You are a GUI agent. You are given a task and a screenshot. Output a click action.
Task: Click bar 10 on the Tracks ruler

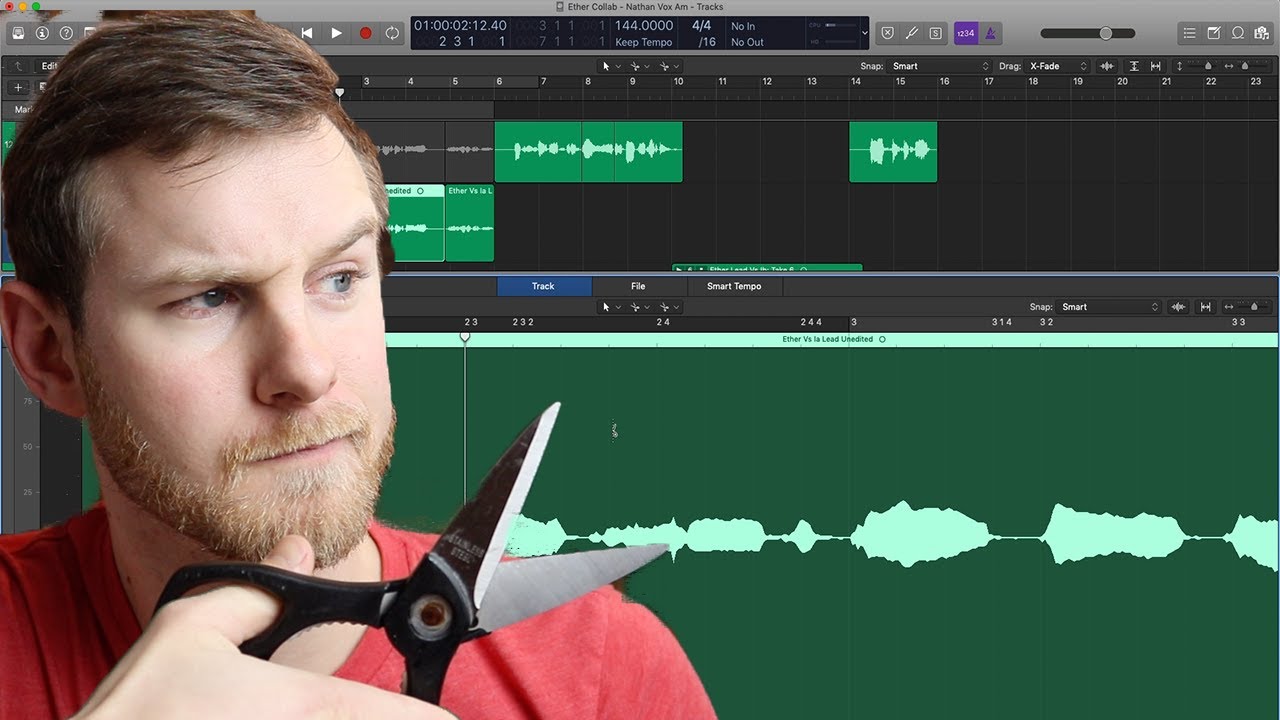pos(678,82)
